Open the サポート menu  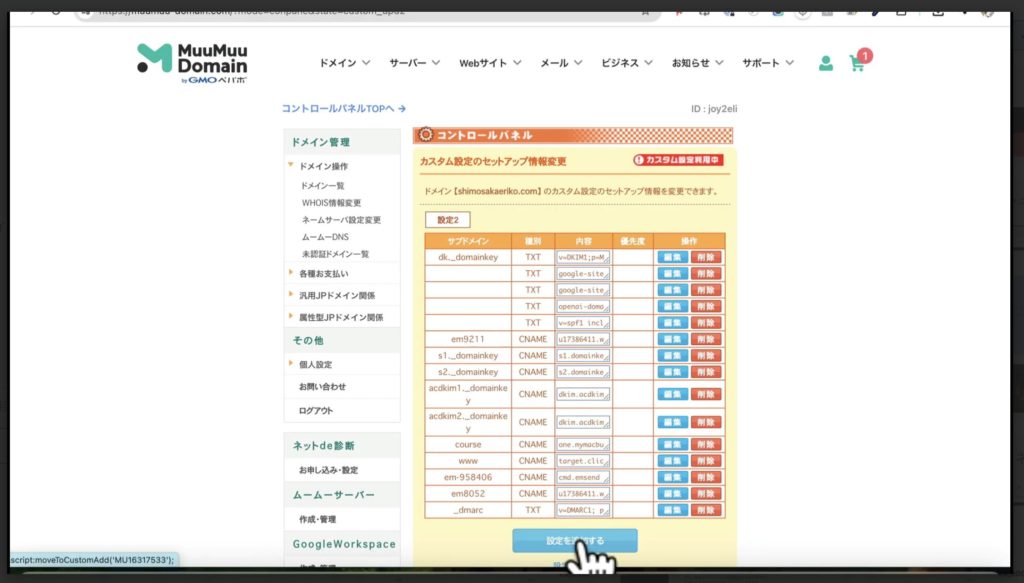tap(767, 61)
